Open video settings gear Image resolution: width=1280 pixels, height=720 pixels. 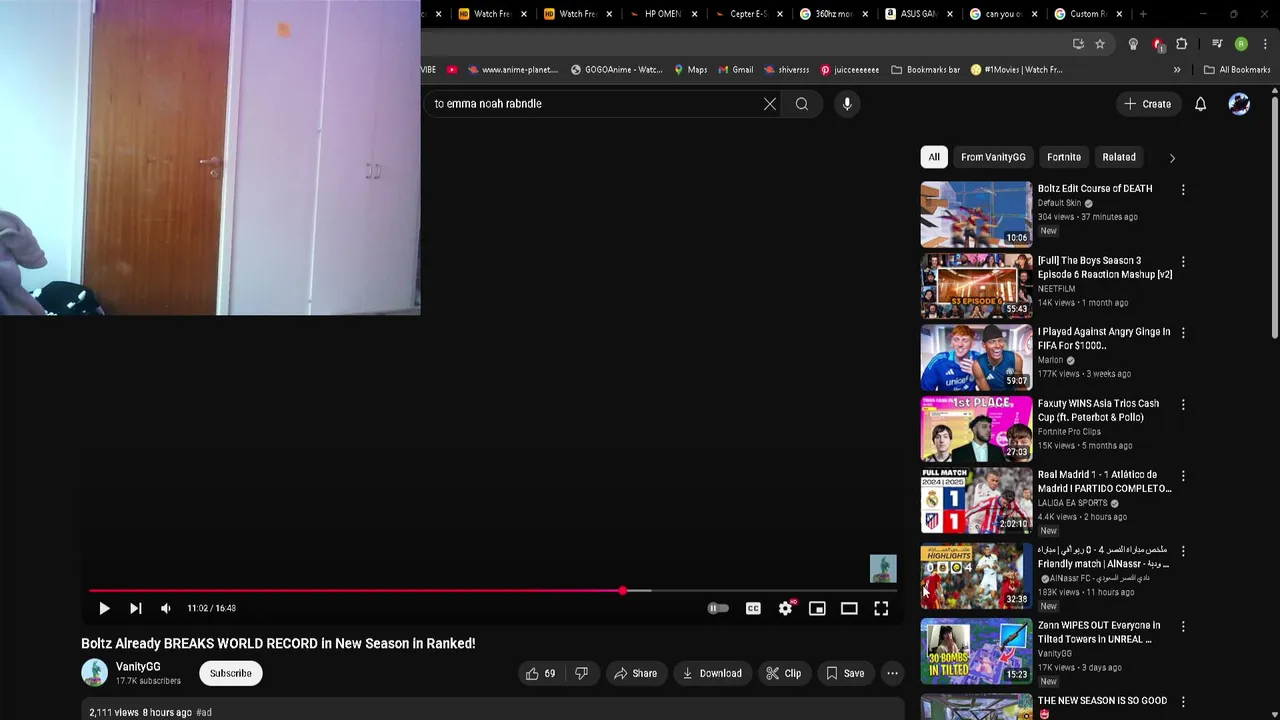[x=786, y=608]
